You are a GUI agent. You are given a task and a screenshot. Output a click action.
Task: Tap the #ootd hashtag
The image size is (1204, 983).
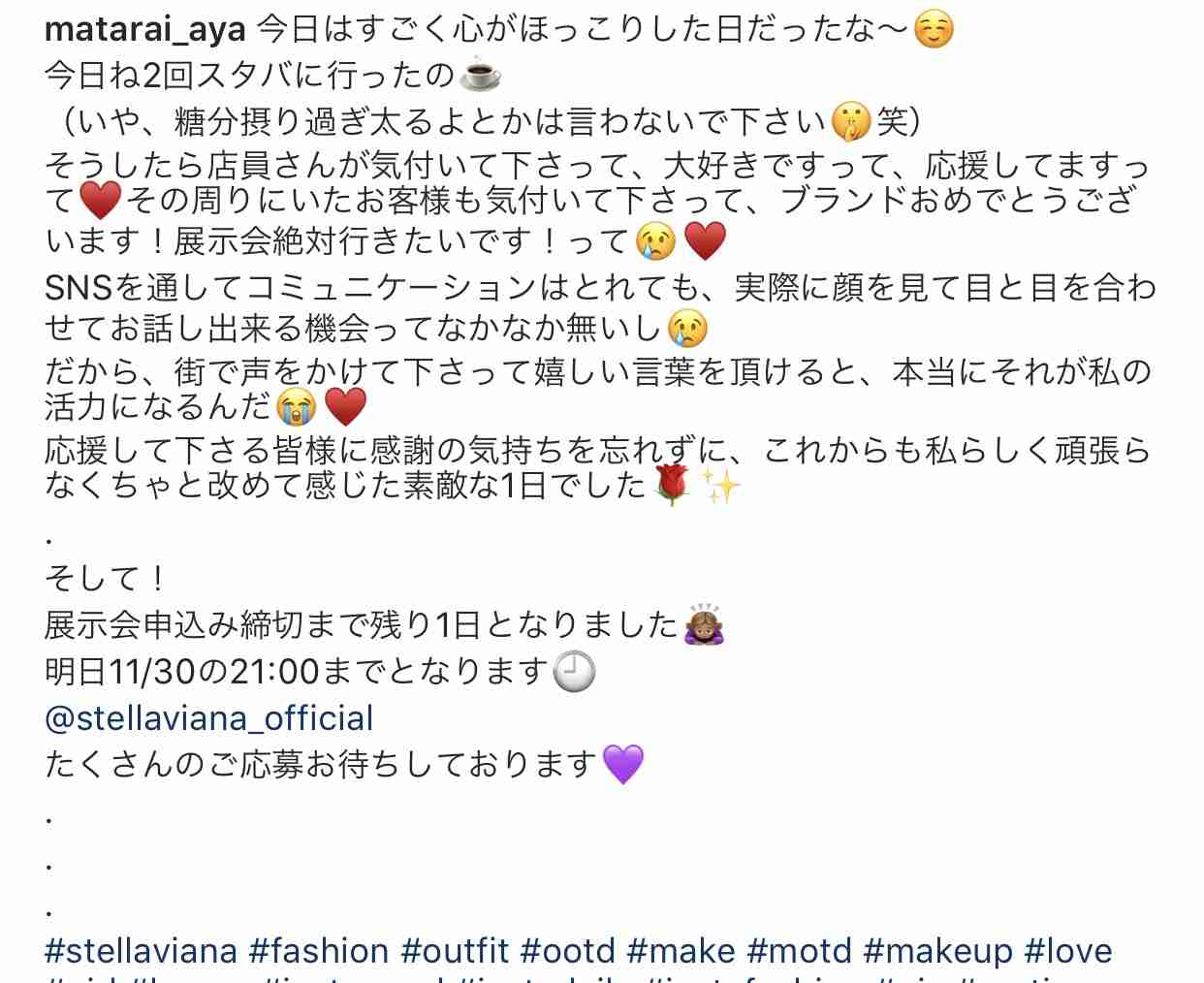coord(568,950)
